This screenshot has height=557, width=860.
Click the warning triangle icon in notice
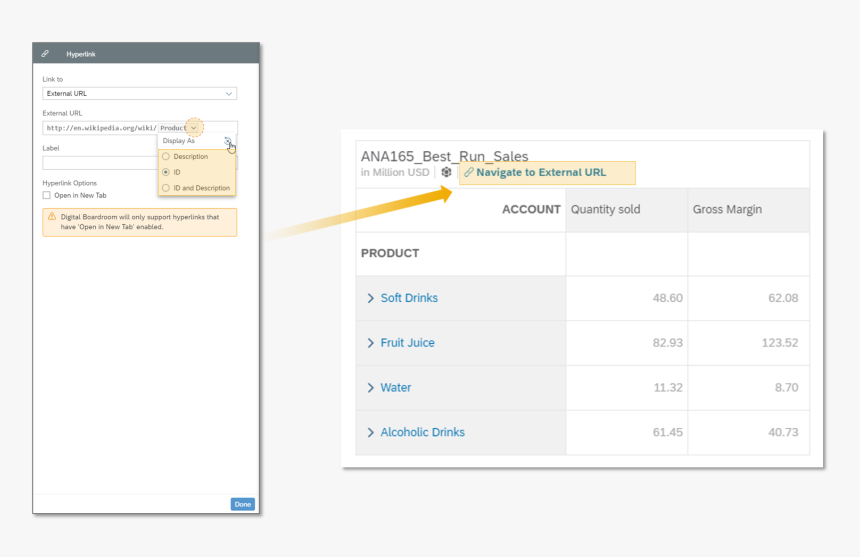pos(52,216)
